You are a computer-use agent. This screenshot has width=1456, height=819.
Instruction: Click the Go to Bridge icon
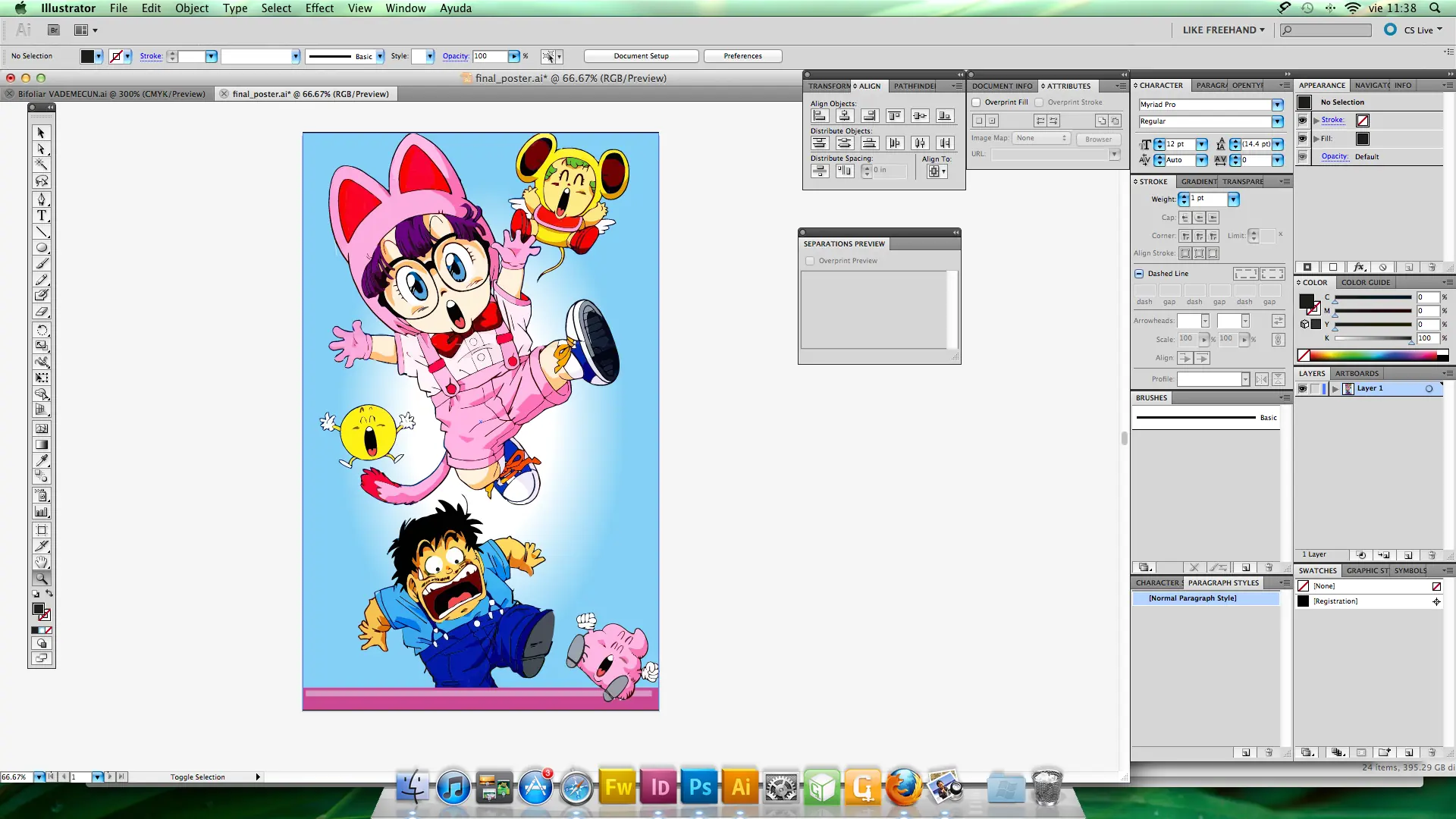(54, 30)
